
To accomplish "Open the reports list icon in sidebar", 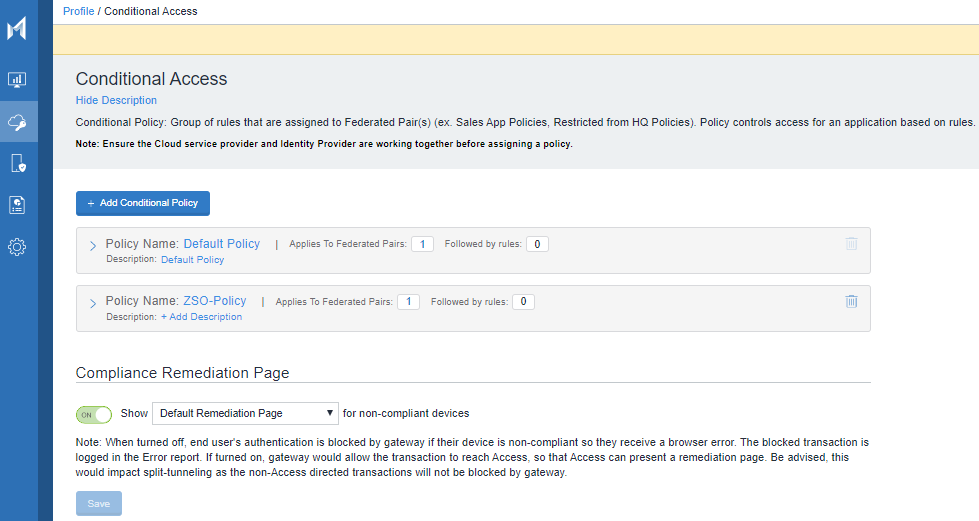I will (x=17, y=205).
